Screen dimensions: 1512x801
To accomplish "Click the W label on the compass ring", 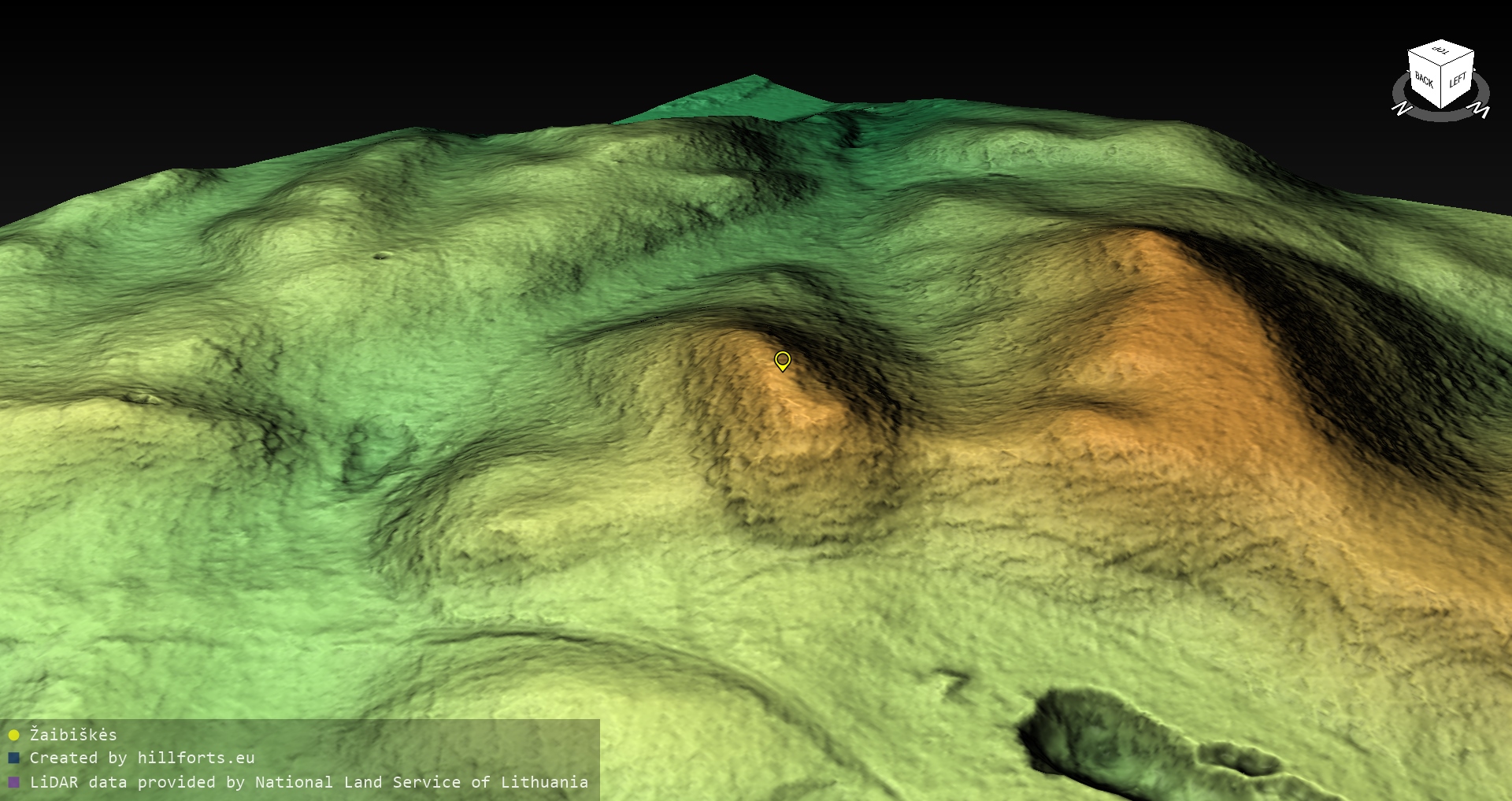I will 1480,111.
